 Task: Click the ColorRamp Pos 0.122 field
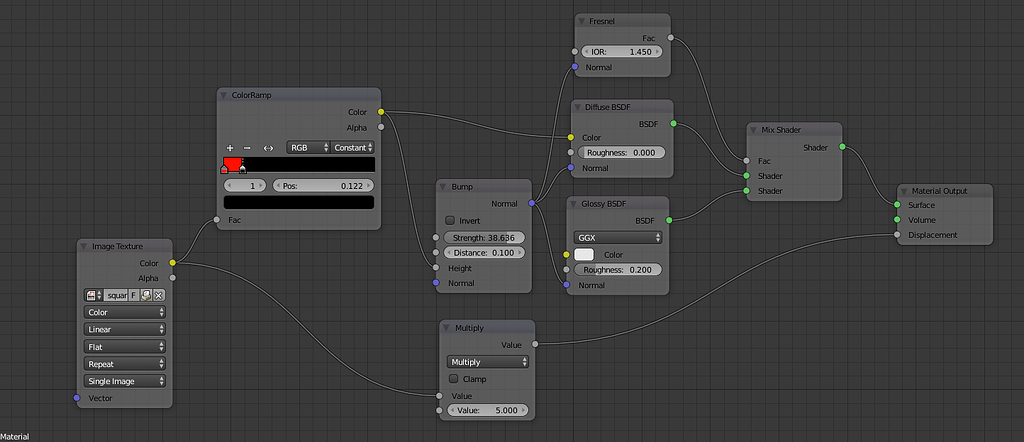click(x=323, y=186)
